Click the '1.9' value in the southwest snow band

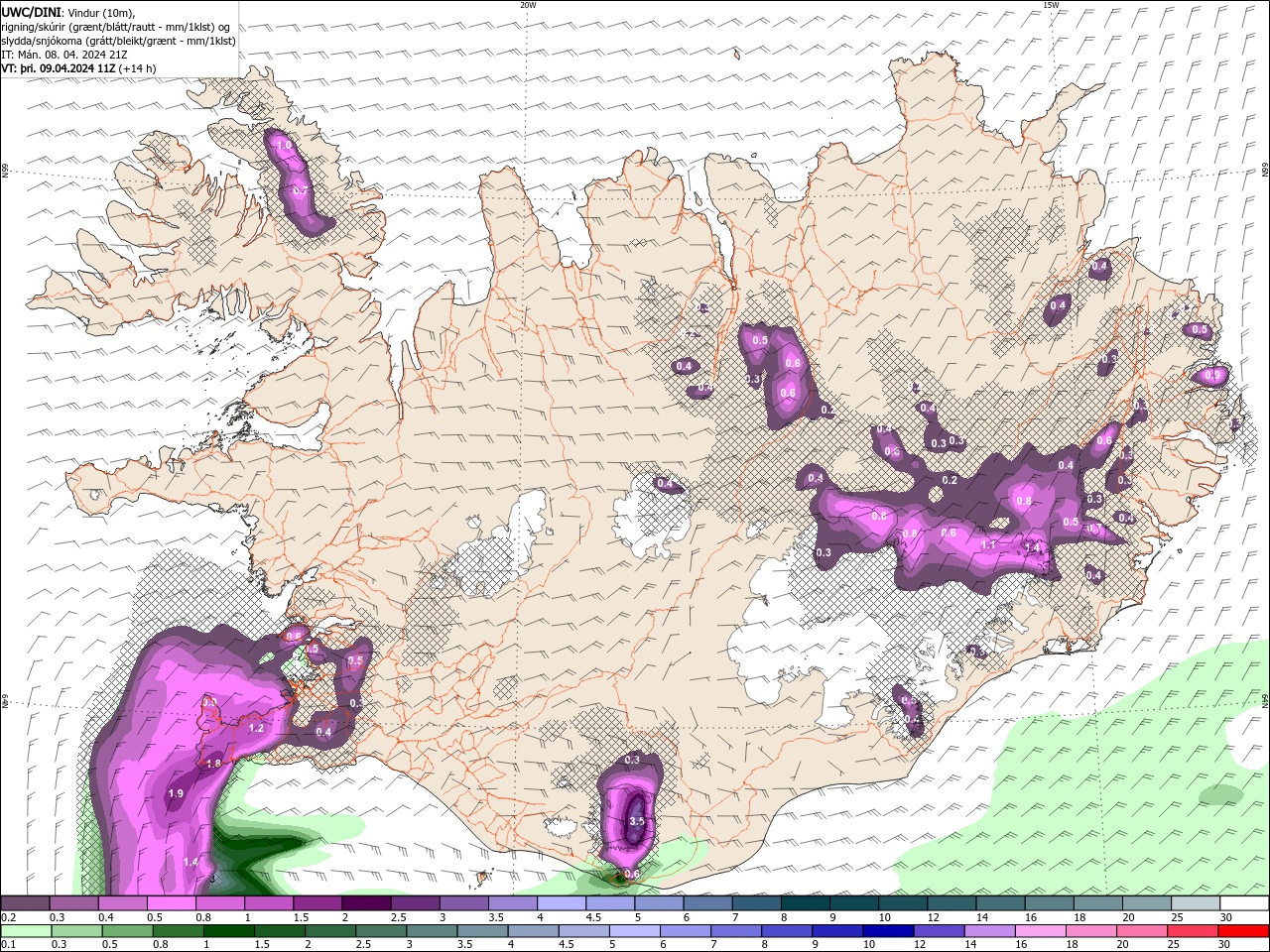(x=177, y=793)
